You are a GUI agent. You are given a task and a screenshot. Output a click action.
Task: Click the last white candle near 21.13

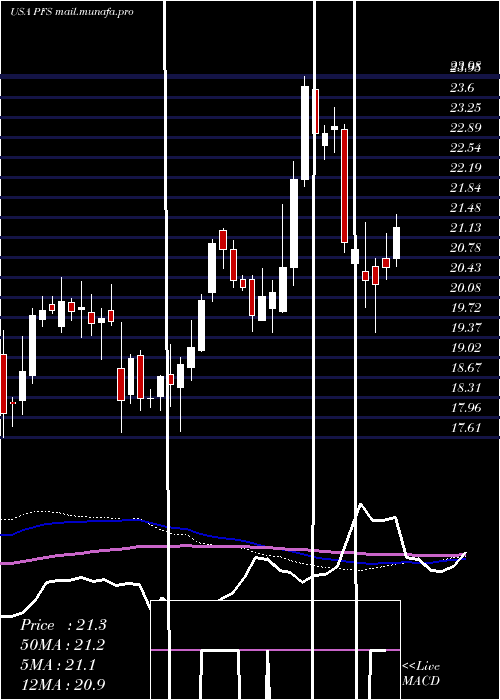(x=396, y=243)
